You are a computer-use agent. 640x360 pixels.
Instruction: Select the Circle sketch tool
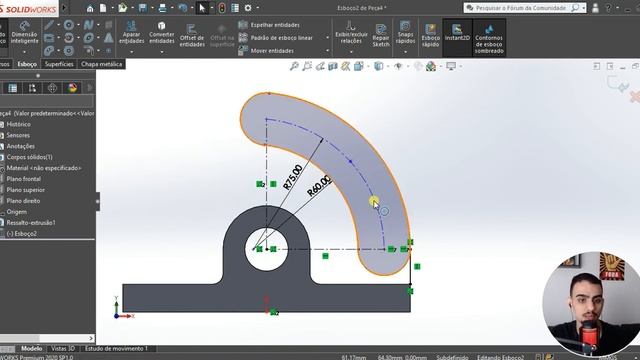[x=69, y=25]
